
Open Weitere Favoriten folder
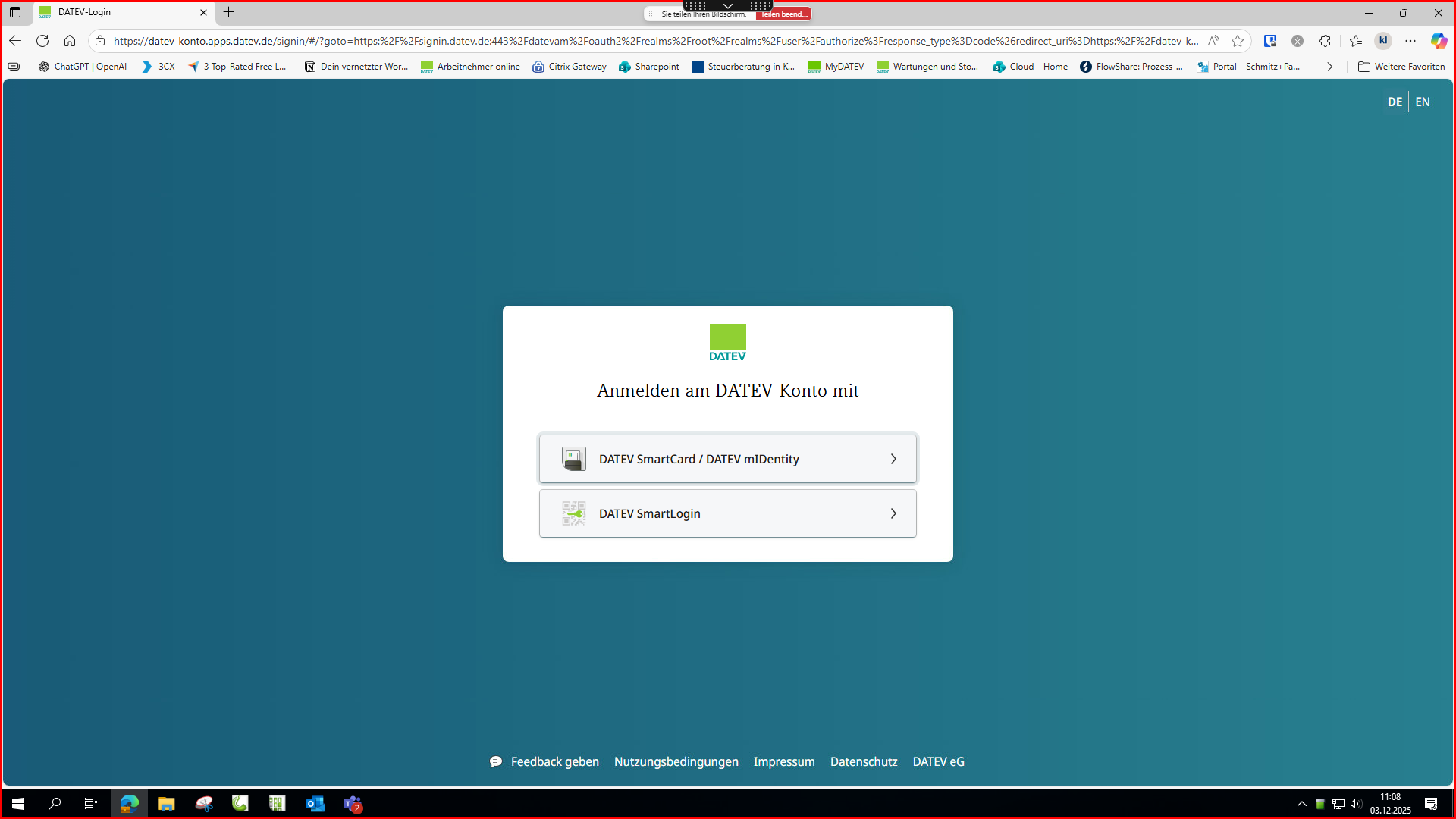pyautogui.click(x=1401, y=67)
